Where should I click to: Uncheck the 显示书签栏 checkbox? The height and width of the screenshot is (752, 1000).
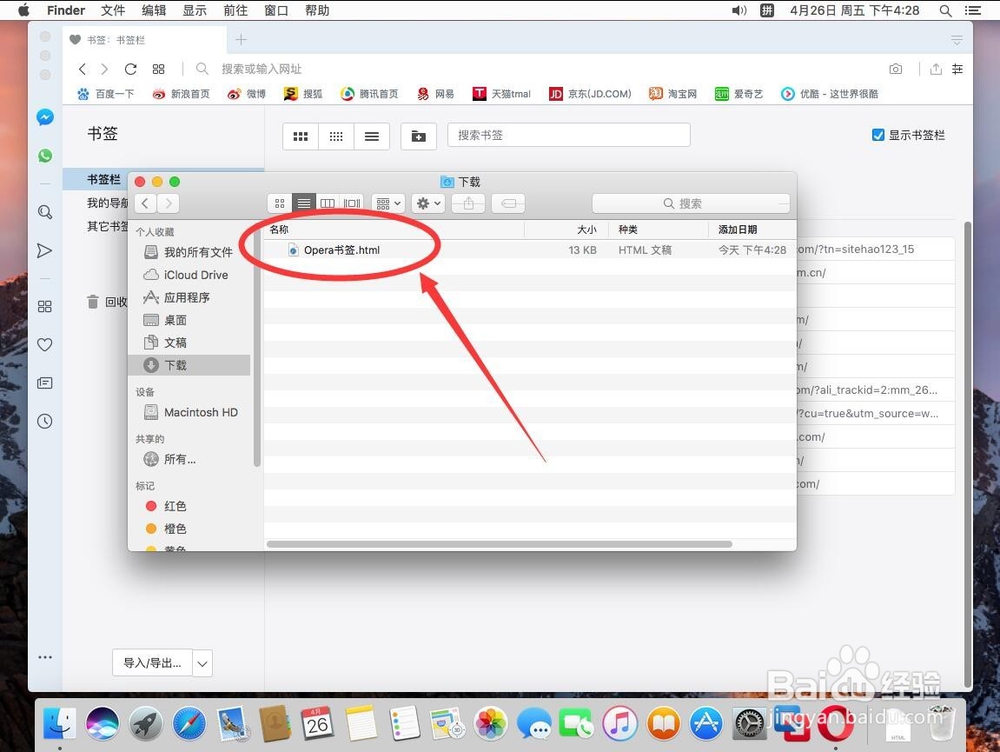pyautogui.click(x=878, y=135)
